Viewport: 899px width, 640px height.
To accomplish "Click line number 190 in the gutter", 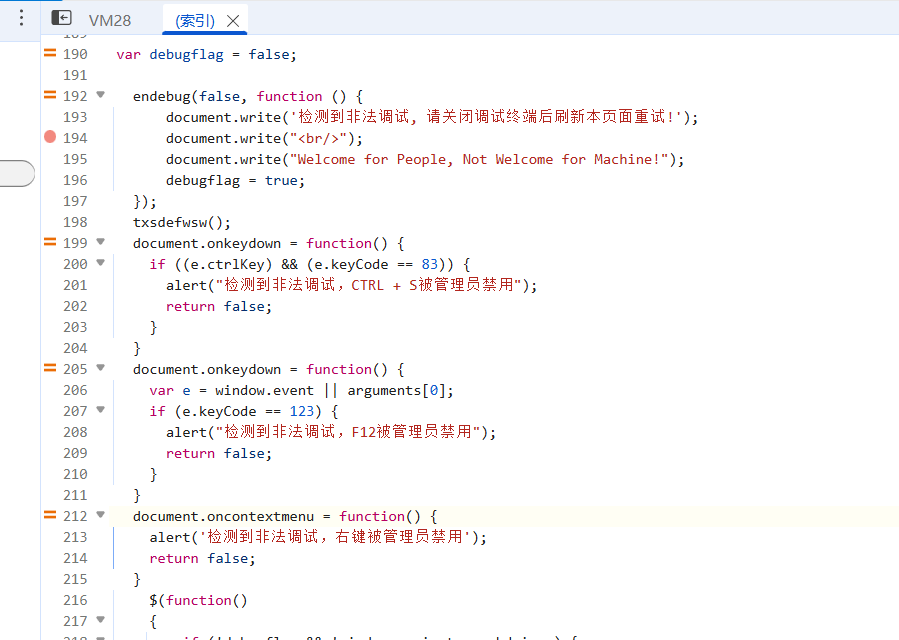I will pyautogui.click(x=75, y=54).
